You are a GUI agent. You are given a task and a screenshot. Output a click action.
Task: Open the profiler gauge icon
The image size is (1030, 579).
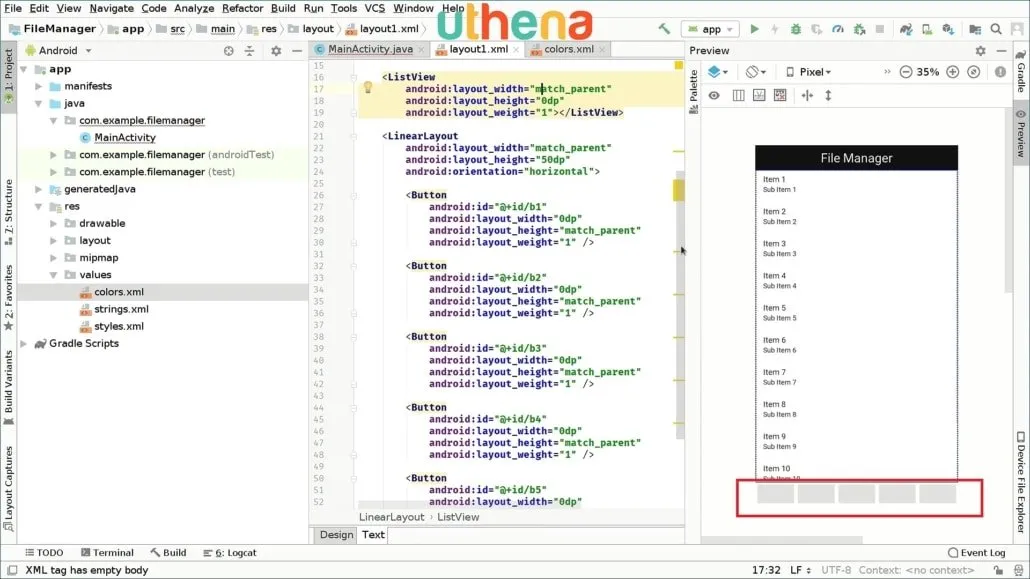(x=838, y=29)
